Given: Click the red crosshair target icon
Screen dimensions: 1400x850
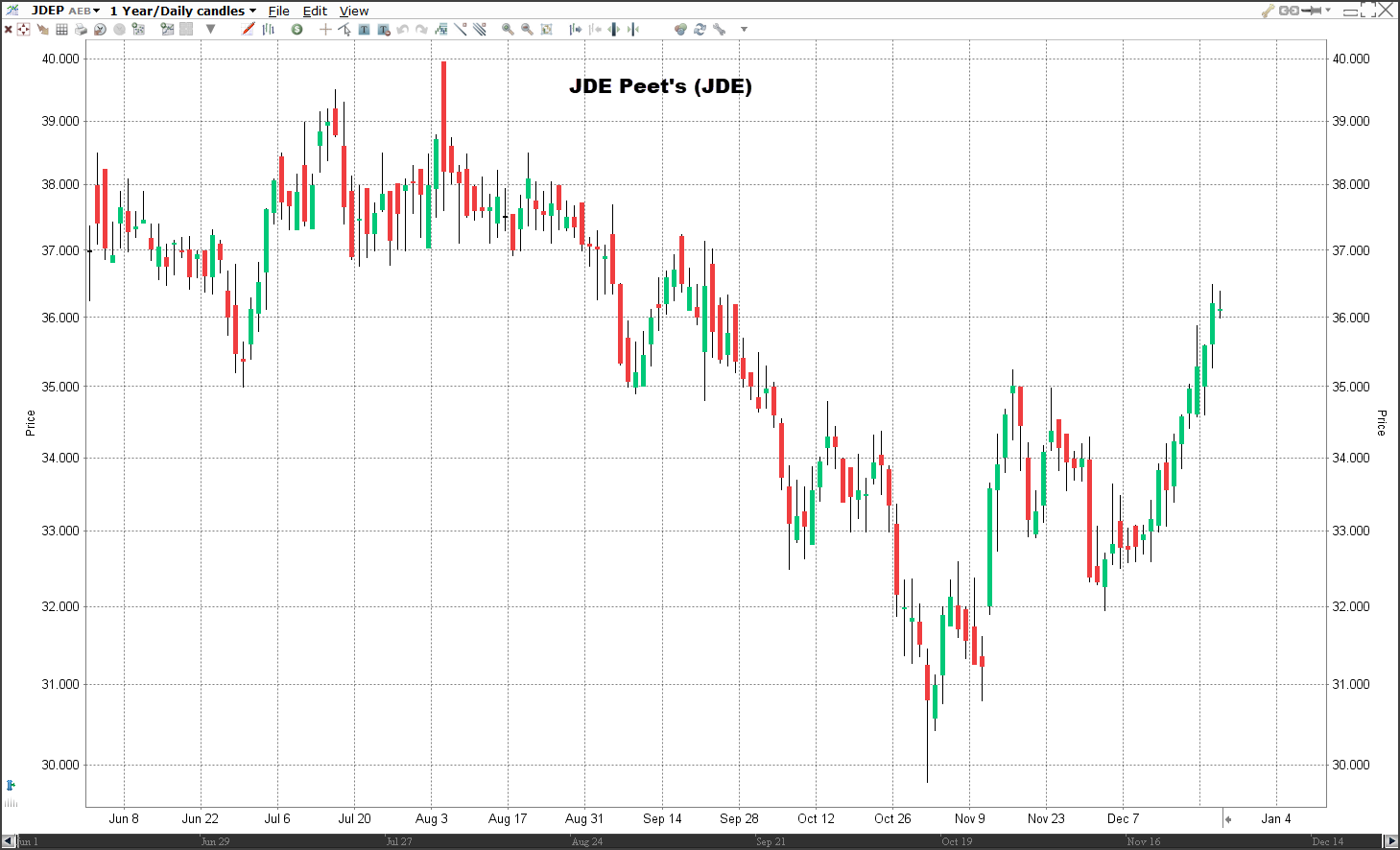Looking at the screenshot, I should coord(23,30).
